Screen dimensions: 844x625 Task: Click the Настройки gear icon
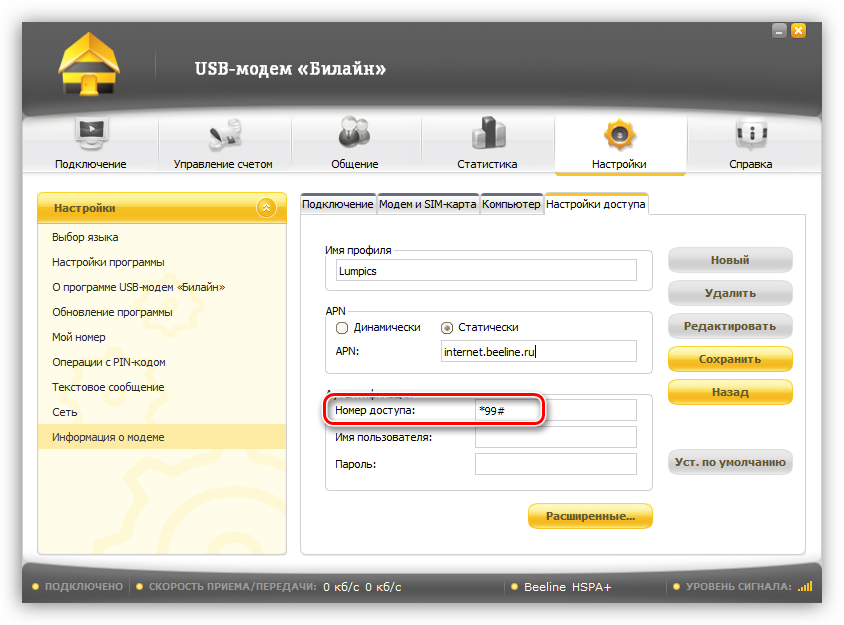[619, 135]
